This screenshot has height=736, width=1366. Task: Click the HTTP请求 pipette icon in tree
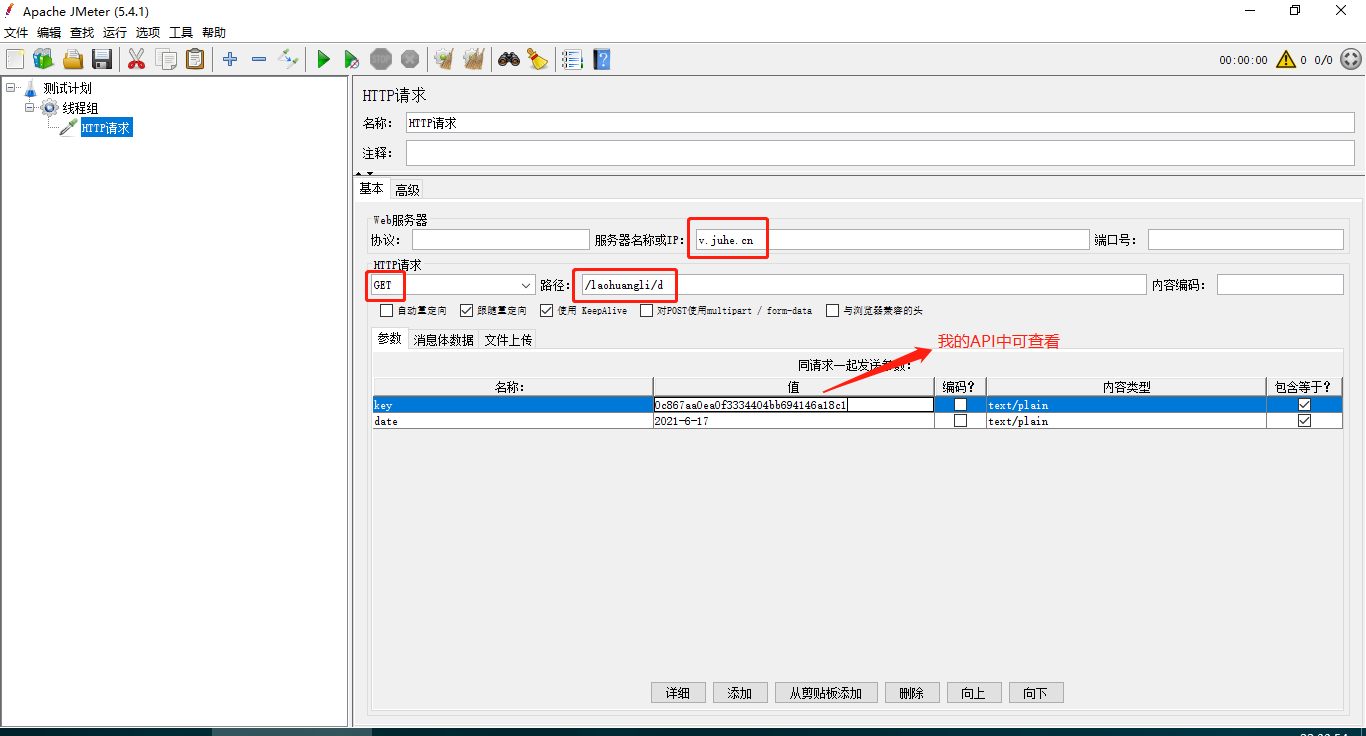69,128
